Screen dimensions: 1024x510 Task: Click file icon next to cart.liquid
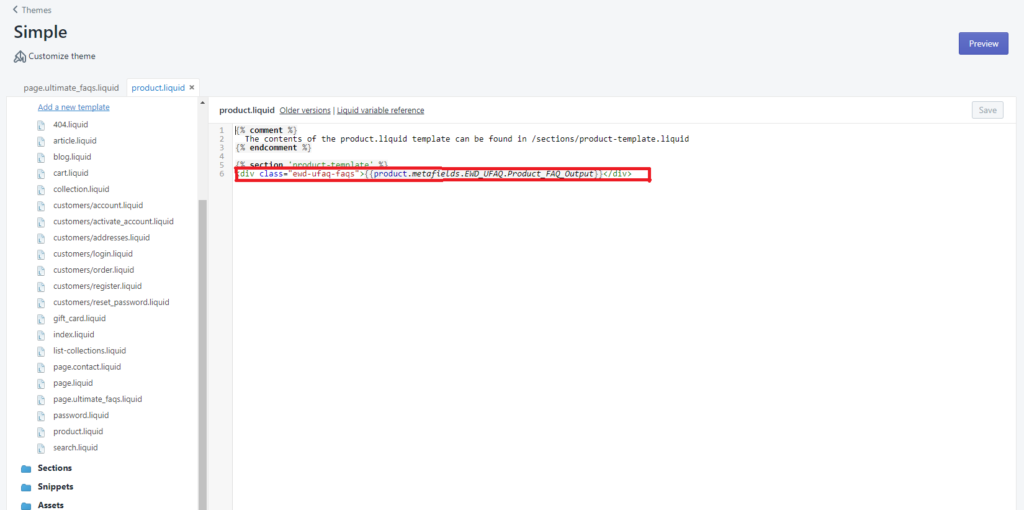41,173
